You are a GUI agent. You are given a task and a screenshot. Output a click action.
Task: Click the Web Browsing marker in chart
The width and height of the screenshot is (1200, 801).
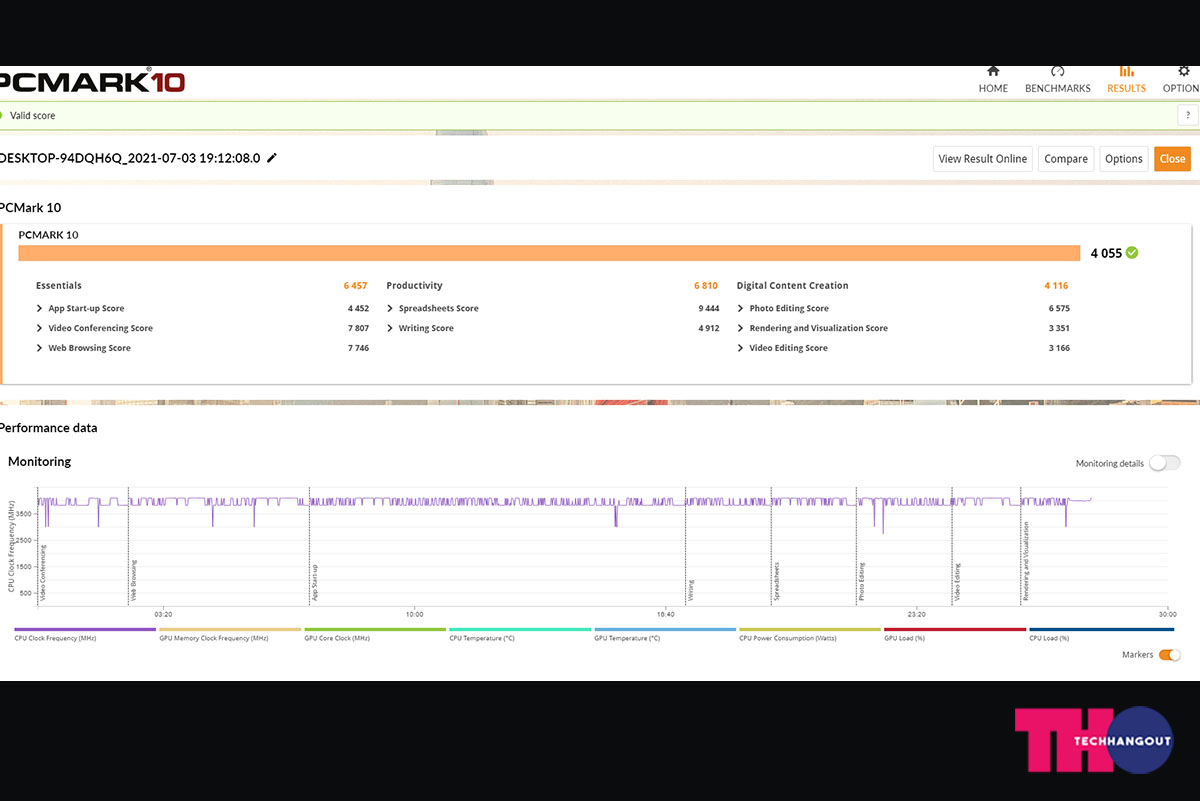tap(133, 581)
